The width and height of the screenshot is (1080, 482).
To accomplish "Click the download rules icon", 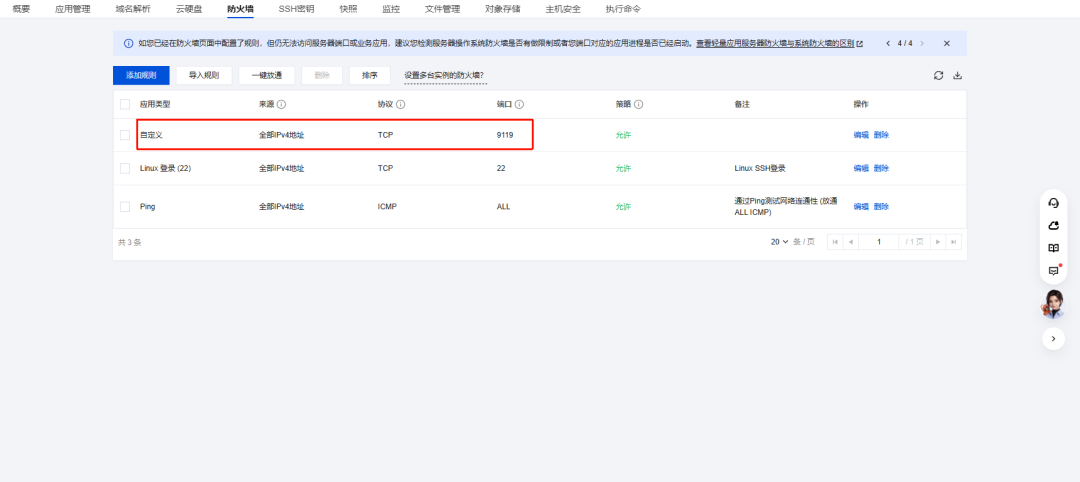I will click(x=957, y=76).
